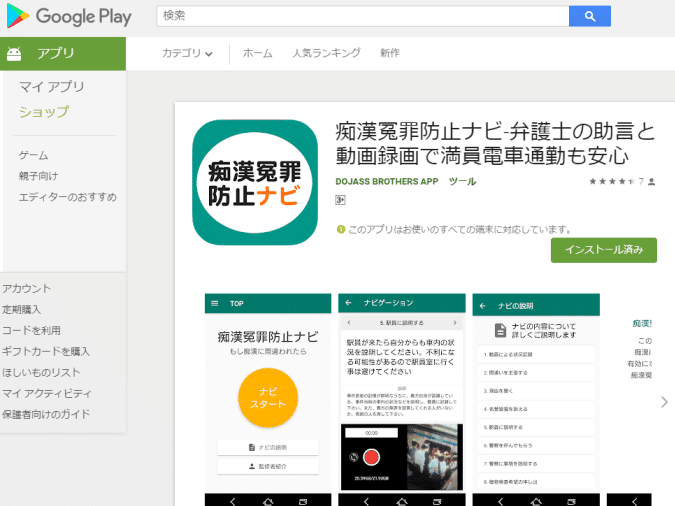Open the カテゴリ dropdown
The width and height of the screenshot is (675, 506).
(x=187, y=53)
